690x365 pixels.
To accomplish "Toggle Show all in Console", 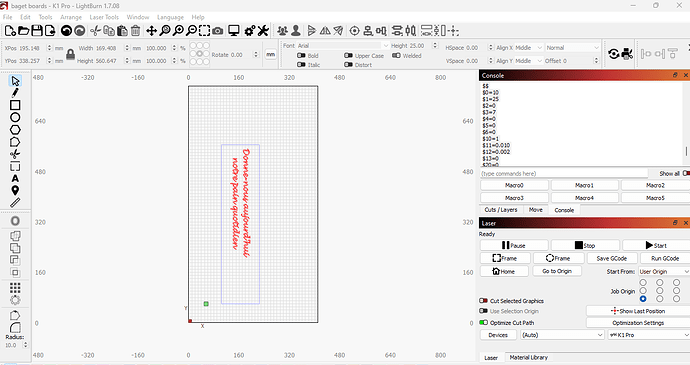I will (686, 173).
